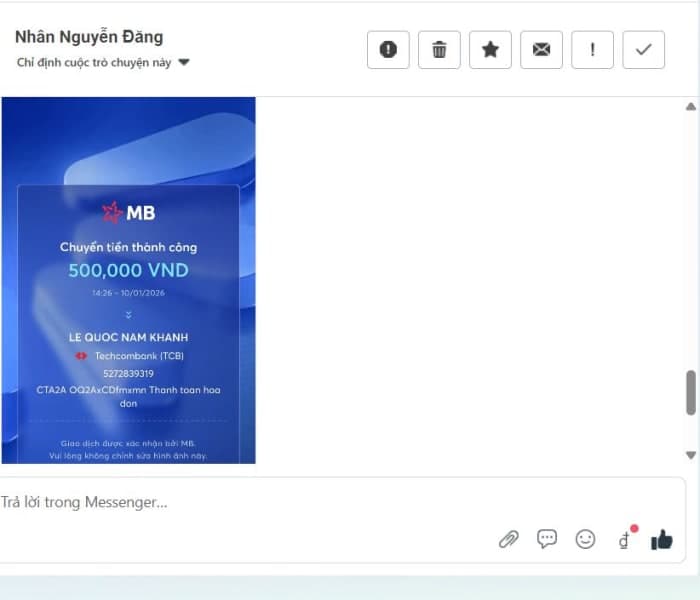The height and width of the screenshot is (600, 700).
Task: Click recipient name 'LE QUOC NAM KHANH'
Action: point(129,338)
